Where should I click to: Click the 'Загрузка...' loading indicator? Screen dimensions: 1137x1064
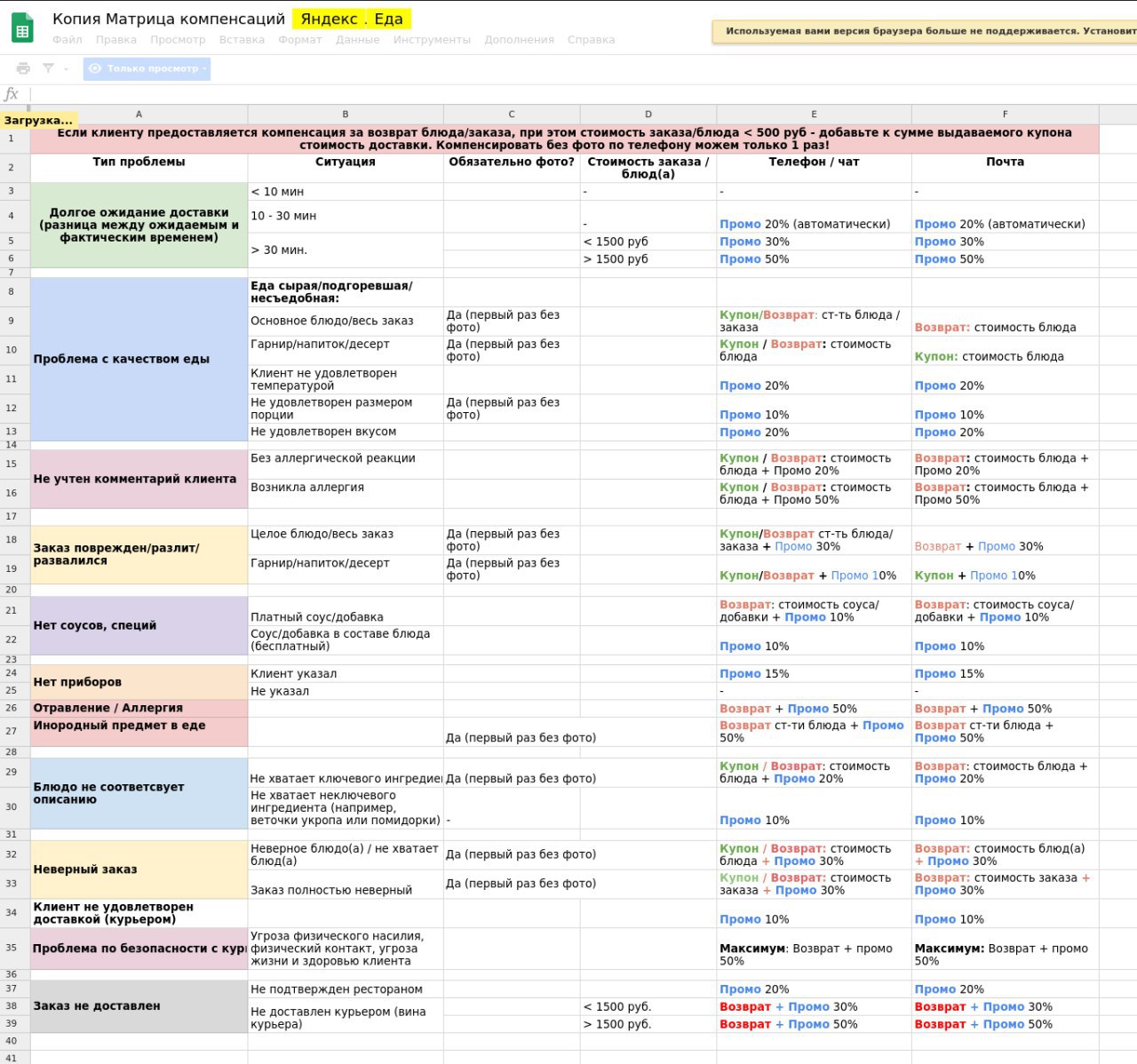click(38, 120)
